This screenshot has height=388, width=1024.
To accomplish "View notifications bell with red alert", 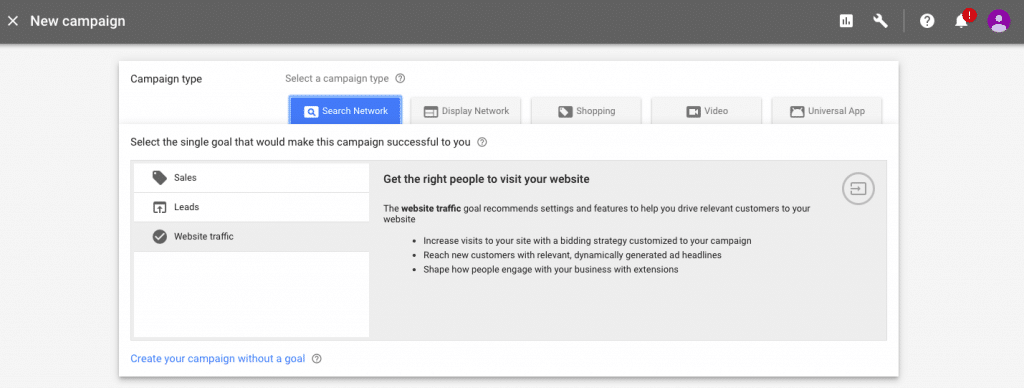I will 962,21.
